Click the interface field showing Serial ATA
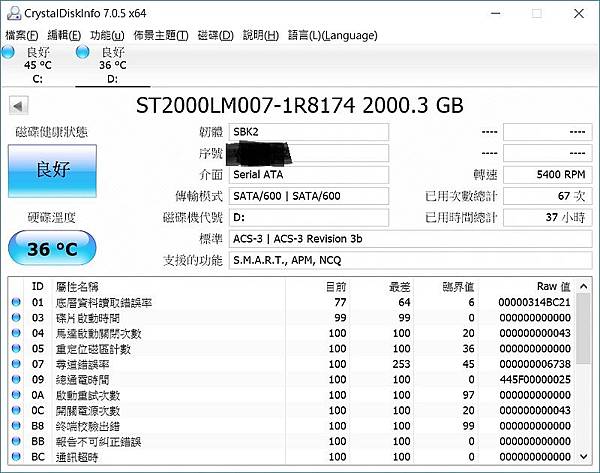The height and width of the screenshot is (473, 600). point(309,175)
